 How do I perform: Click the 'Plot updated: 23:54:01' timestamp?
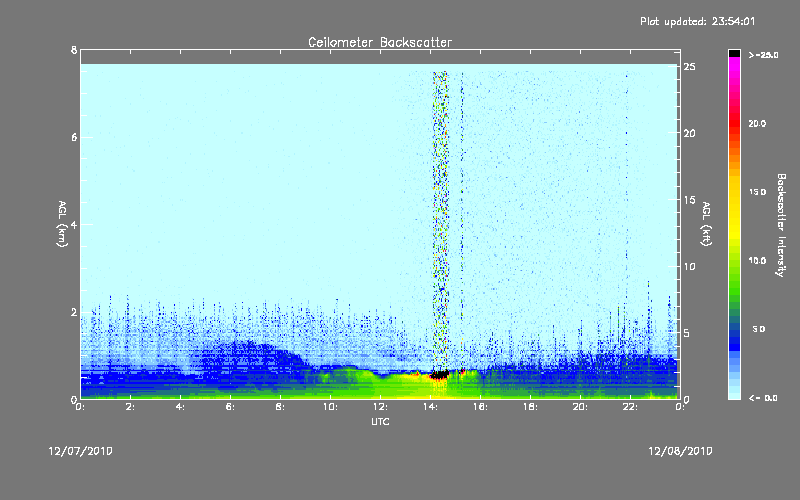697,21
